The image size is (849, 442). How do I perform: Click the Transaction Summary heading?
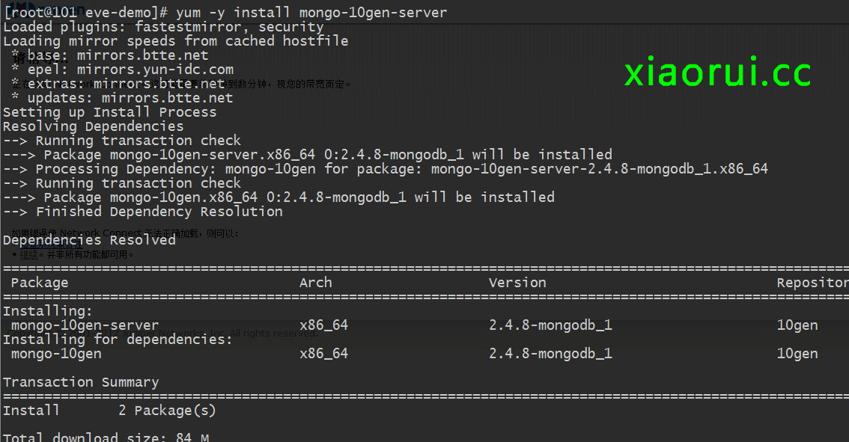(80, 382)
